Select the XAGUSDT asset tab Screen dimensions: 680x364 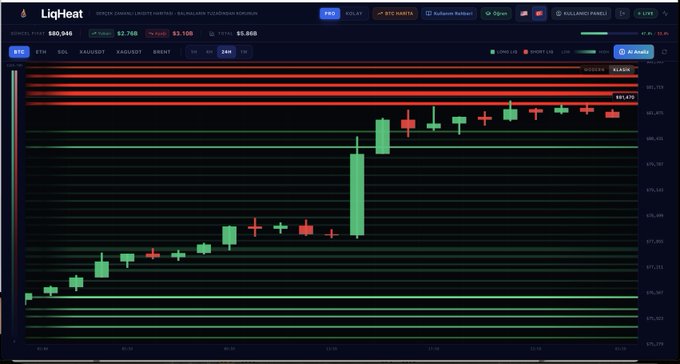pyautogui.click(x=129, y=52)
